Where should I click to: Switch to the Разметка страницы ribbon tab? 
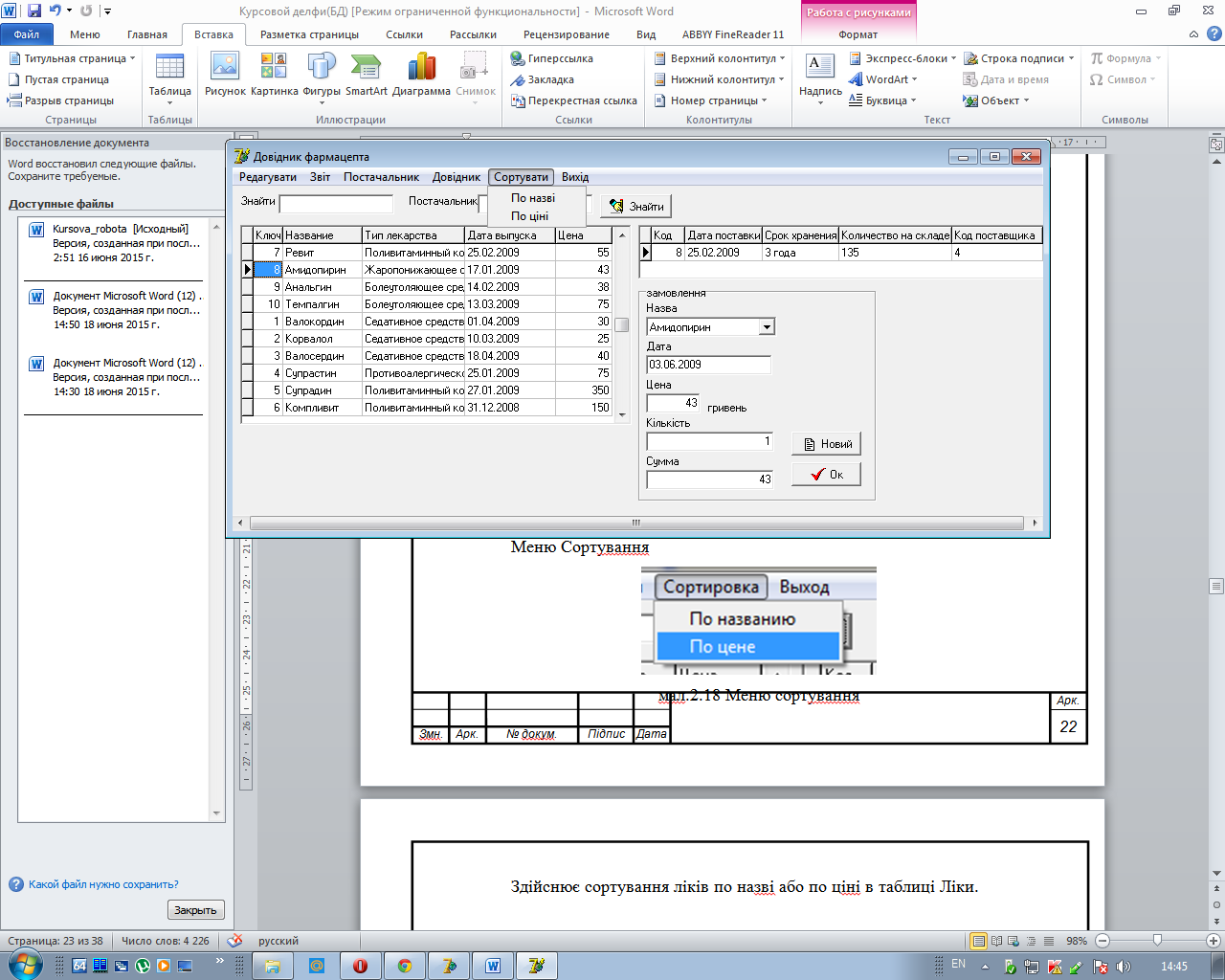(x=309, y=34)
